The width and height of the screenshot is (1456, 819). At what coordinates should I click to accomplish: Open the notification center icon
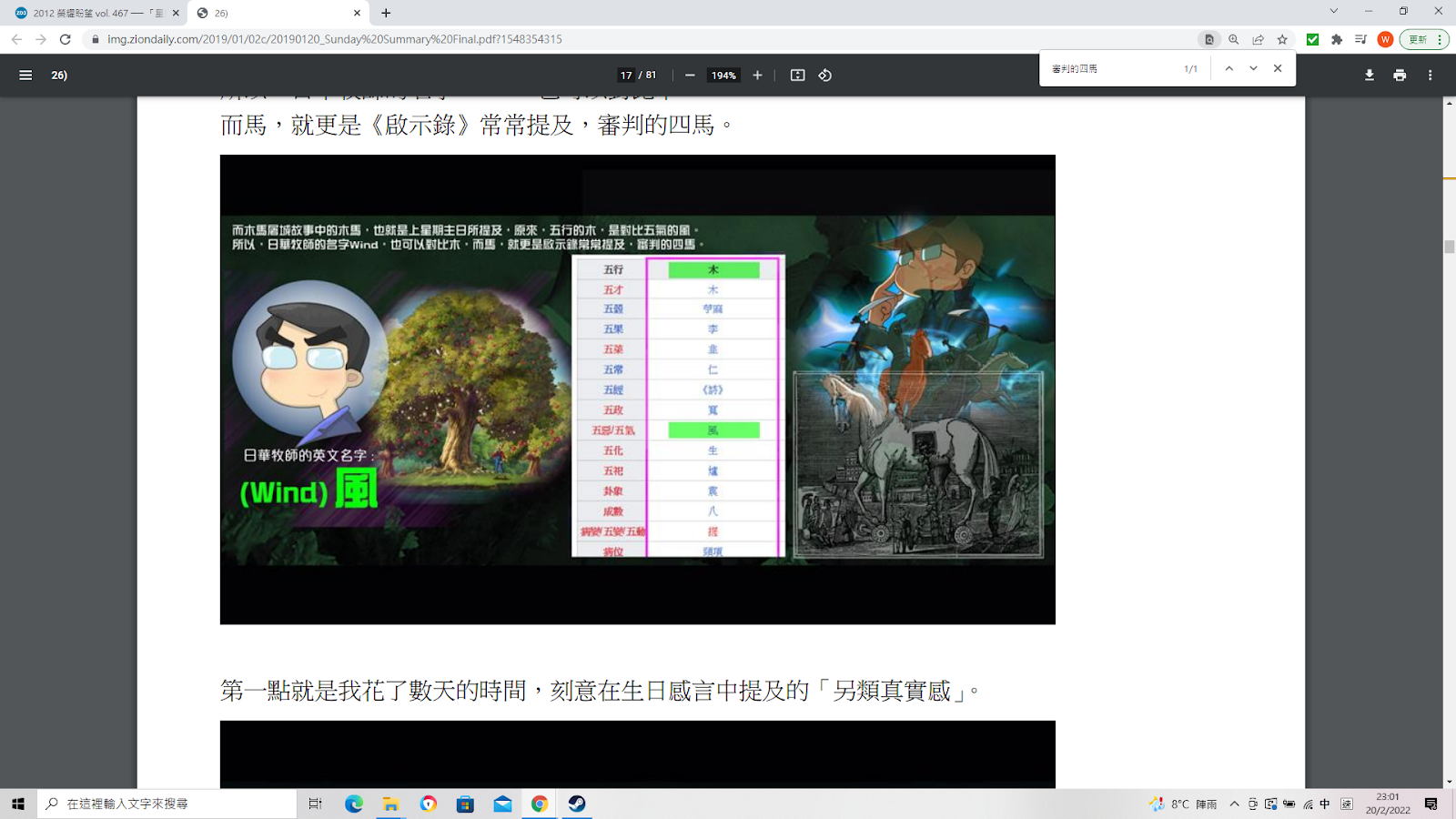point(1431,804)
